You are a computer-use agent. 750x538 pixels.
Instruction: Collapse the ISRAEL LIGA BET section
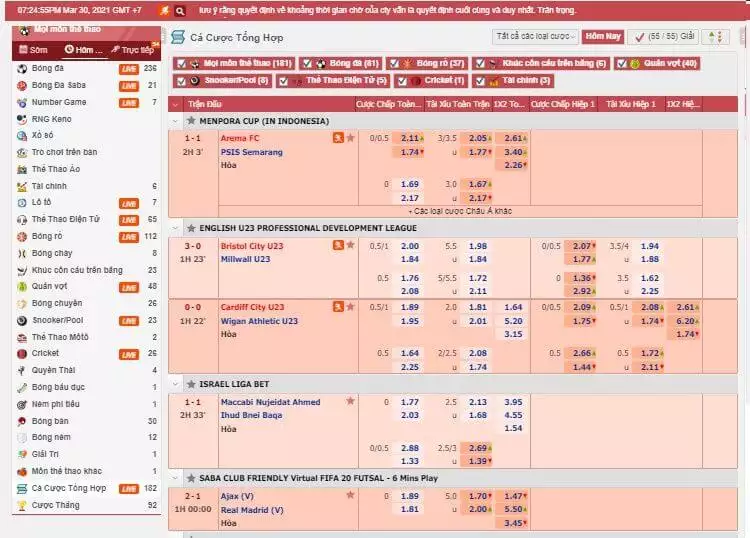(176, 384)
